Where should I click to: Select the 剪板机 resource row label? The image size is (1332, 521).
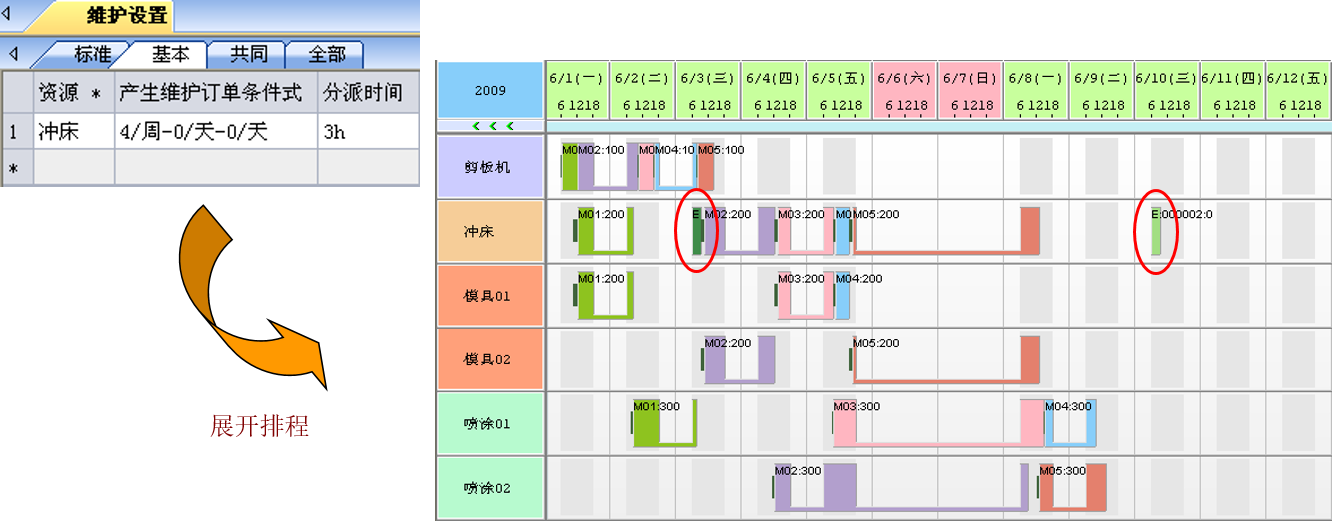tap(490, 167)
